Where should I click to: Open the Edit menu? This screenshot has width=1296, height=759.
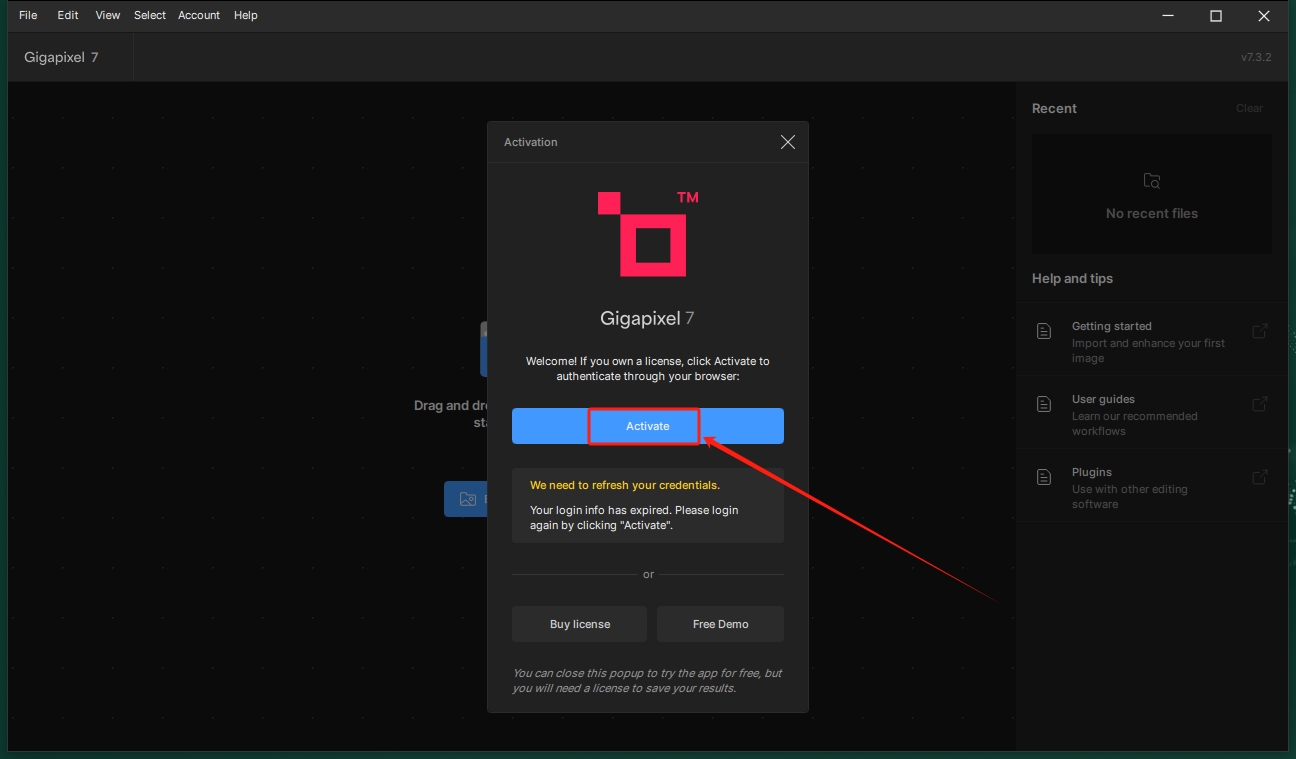click(x=68, y=15)
